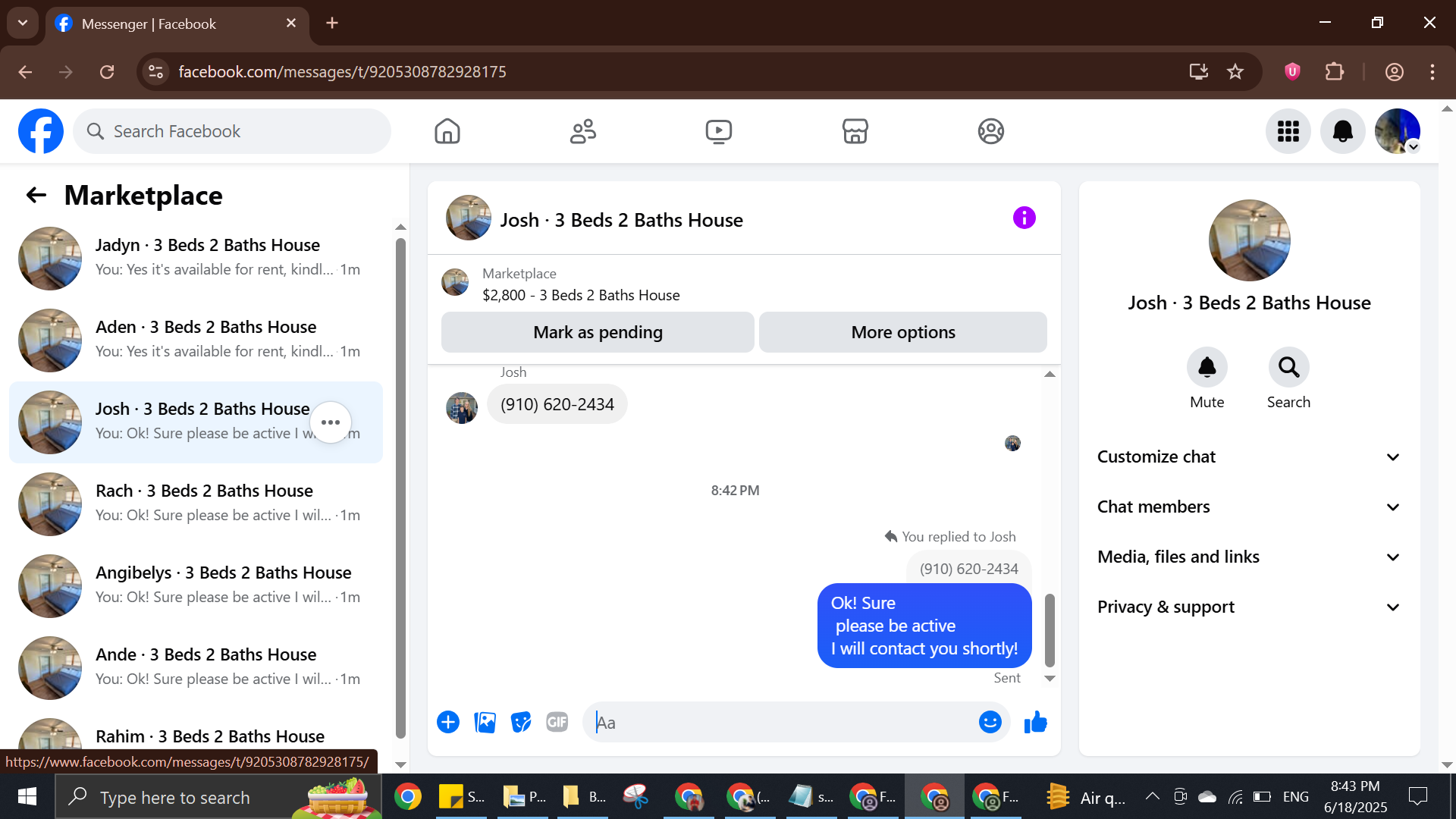This screenshot has height=819, width=1456.
Task: Send a thumbs-up like
Action: pos(1035,722)
